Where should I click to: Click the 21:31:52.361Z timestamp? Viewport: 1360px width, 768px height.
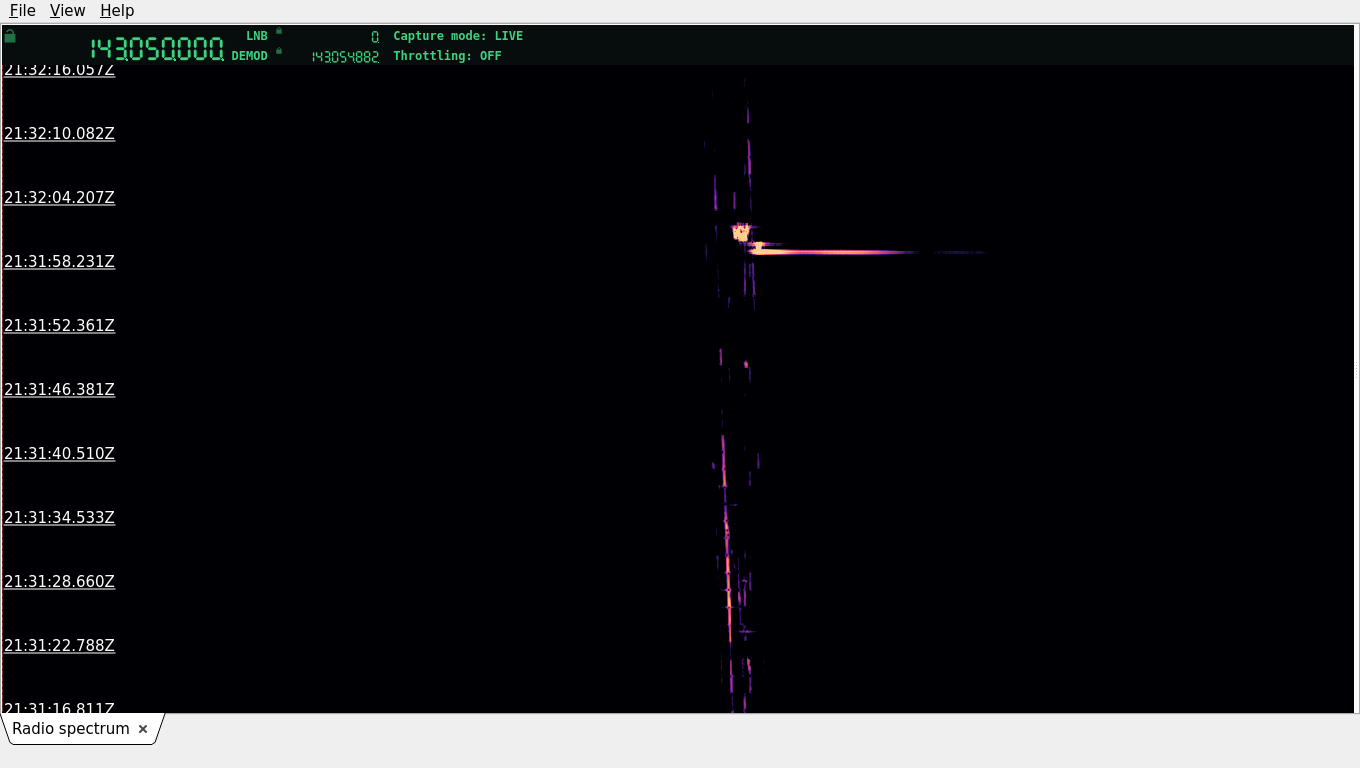click(x=59, y=325)
